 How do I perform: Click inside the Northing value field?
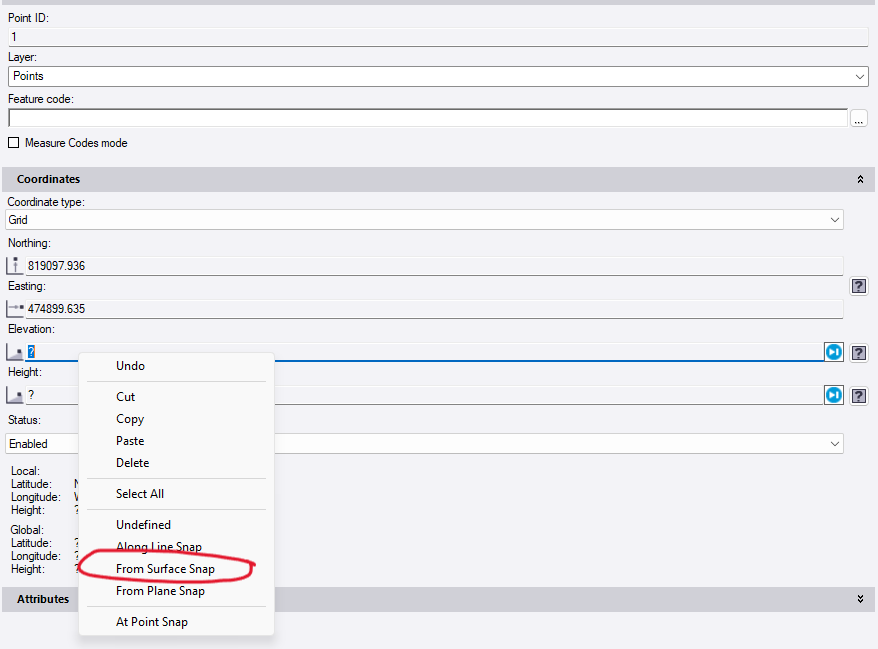pos(430,266)
